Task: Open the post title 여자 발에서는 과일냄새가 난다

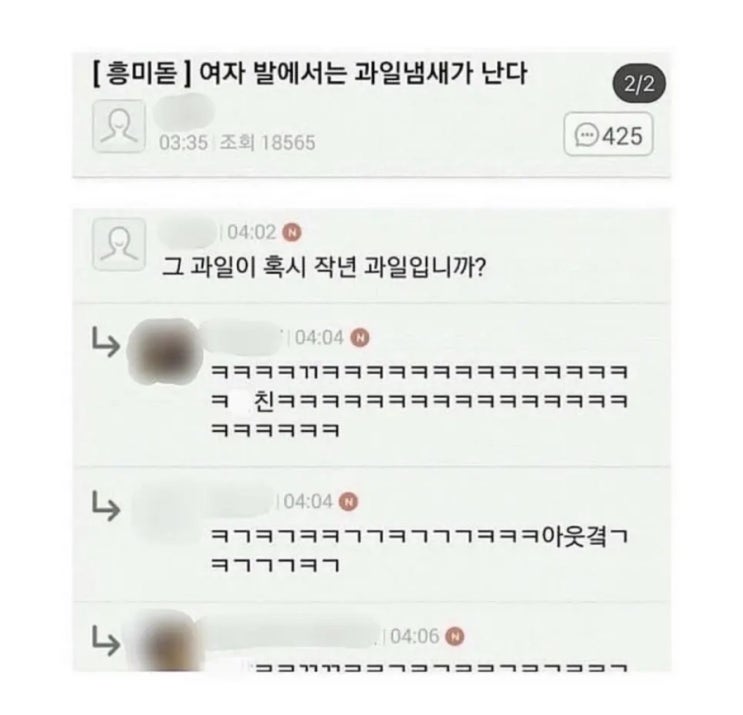Action: [363, 74]
